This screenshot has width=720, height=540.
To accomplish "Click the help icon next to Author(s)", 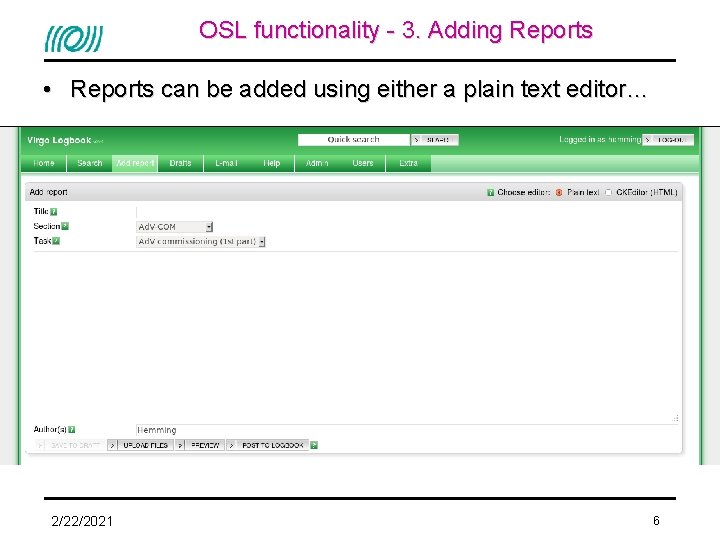I will point(72,430).
